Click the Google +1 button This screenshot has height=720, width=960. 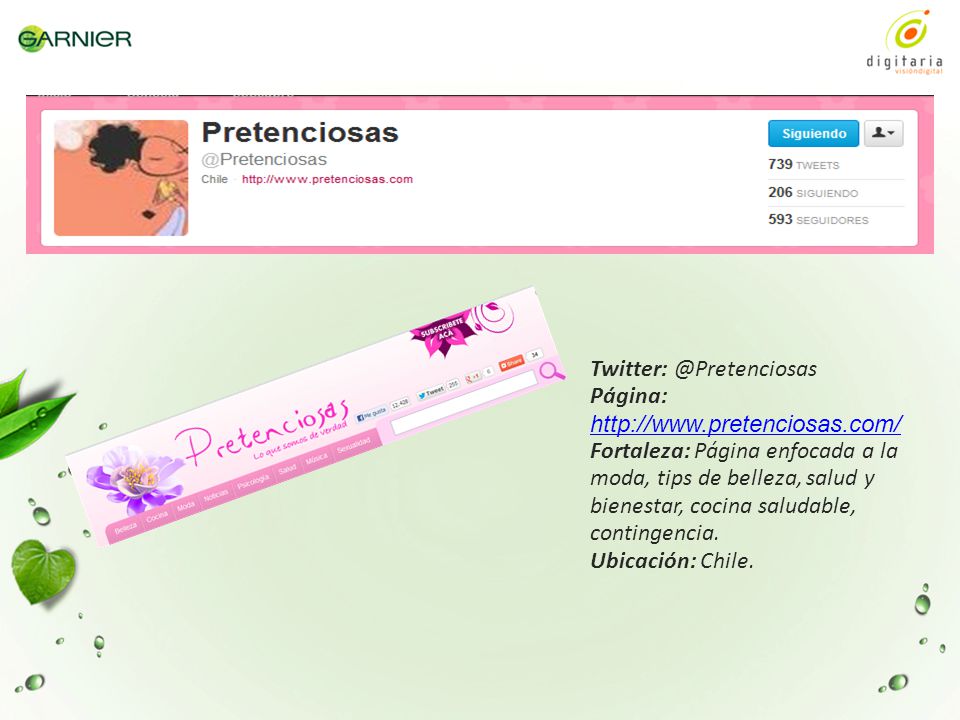(x=473, y=378)
